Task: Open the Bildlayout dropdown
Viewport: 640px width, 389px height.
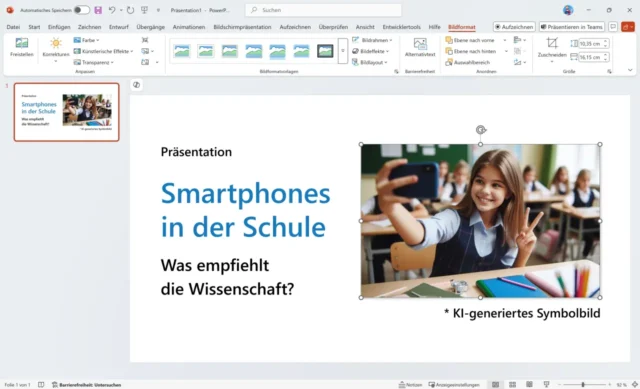Action: (x=370, y=62)
